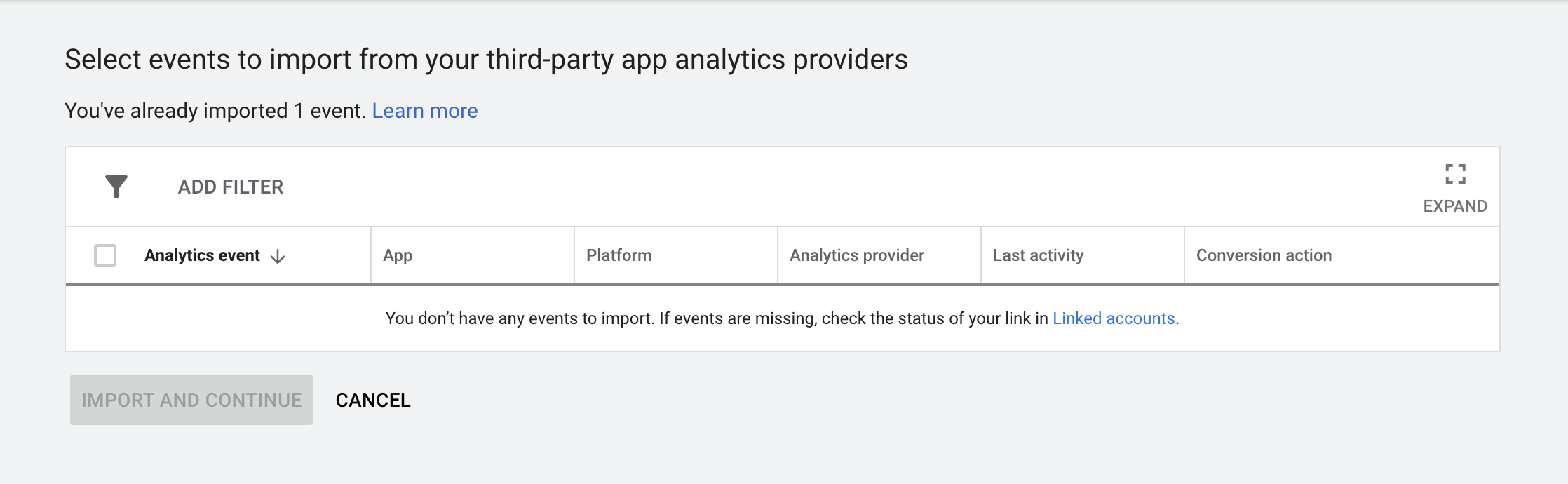Click the Conversion action column header
This screenshot has height=484, width=1568.
pyautogui.click(x=1264, y=255)
